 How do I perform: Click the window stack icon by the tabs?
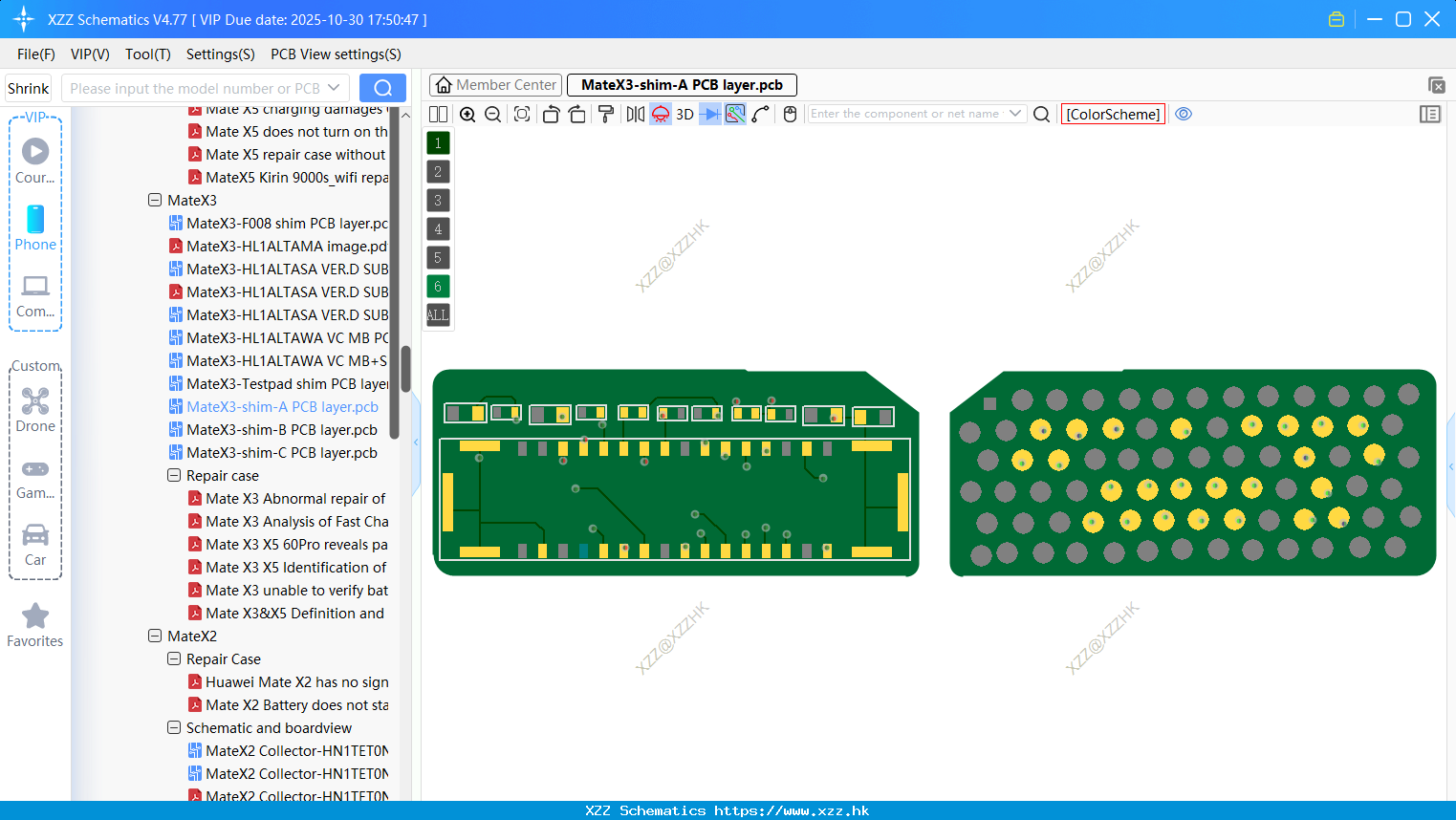pyautogui.click(x=1436, y=85)
